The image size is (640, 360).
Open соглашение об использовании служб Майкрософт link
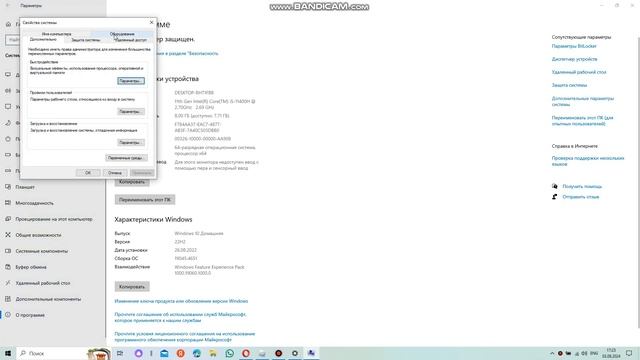180,318
